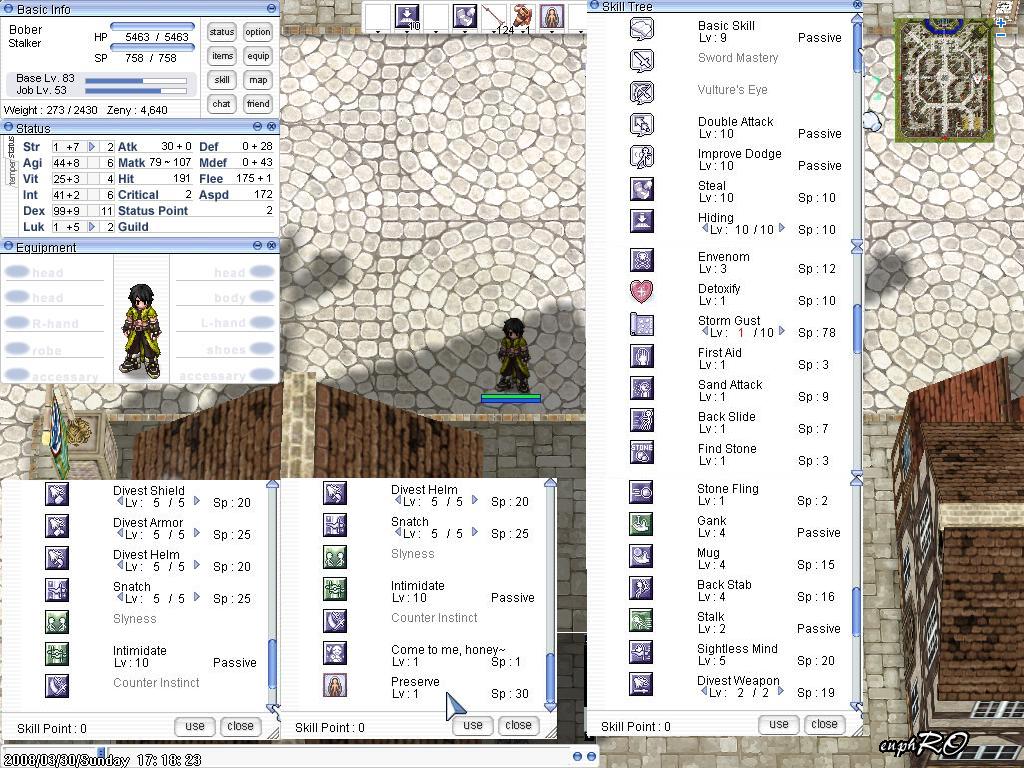1024x768 pixels.
Task: Decrease Divest Weapon selected level
Action: (x=705, y=692)
